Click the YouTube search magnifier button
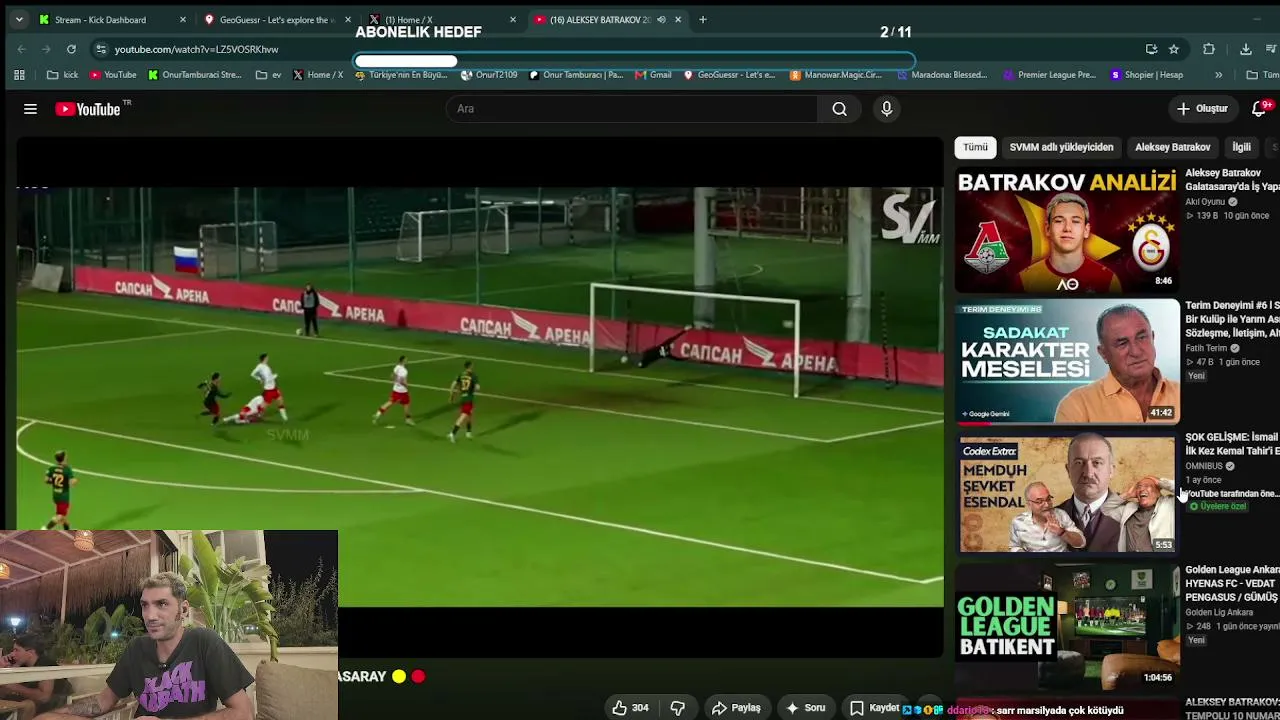The width and height of the screenshot is (1280, 720). (x=839, y=109)
